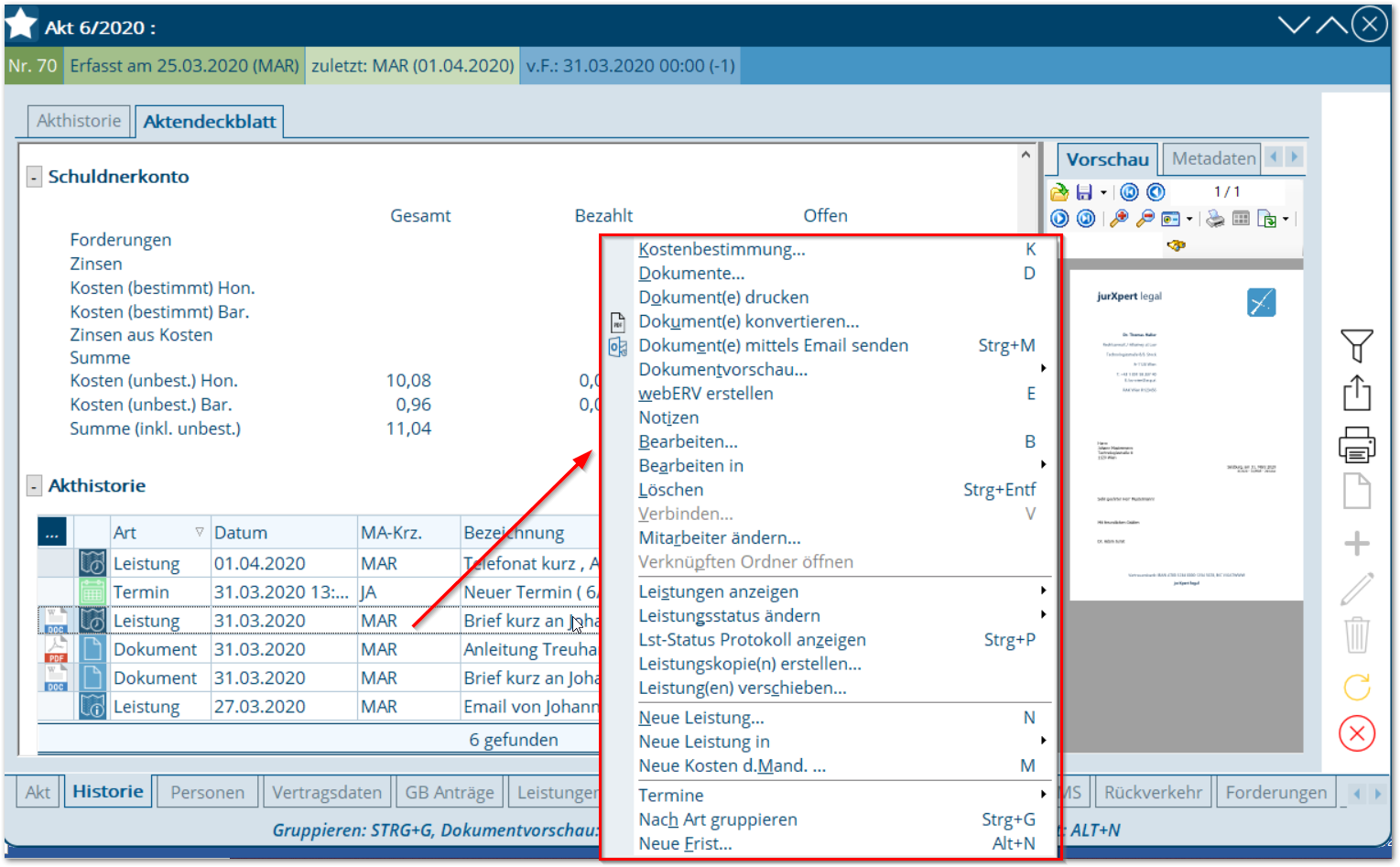Click the down chevron in title bar
This screenshot has height=867, width=1400.
(x=1294, y=25)
